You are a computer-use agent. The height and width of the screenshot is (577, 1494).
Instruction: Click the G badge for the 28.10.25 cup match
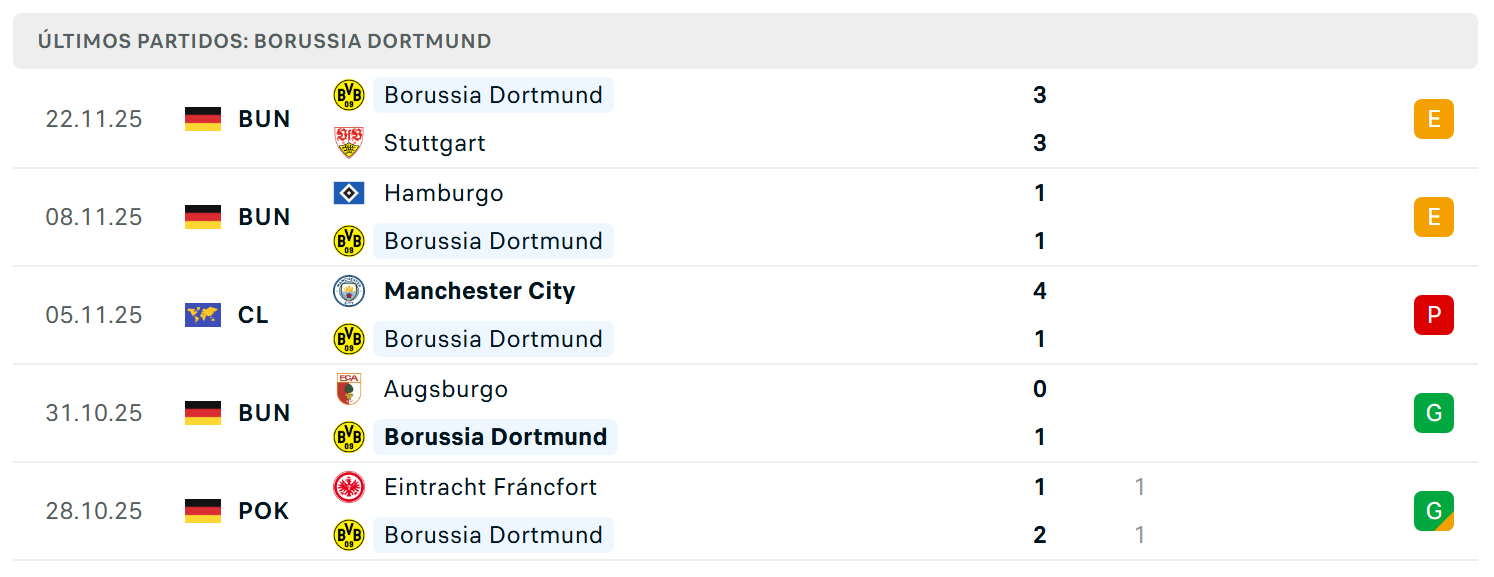1433,511
